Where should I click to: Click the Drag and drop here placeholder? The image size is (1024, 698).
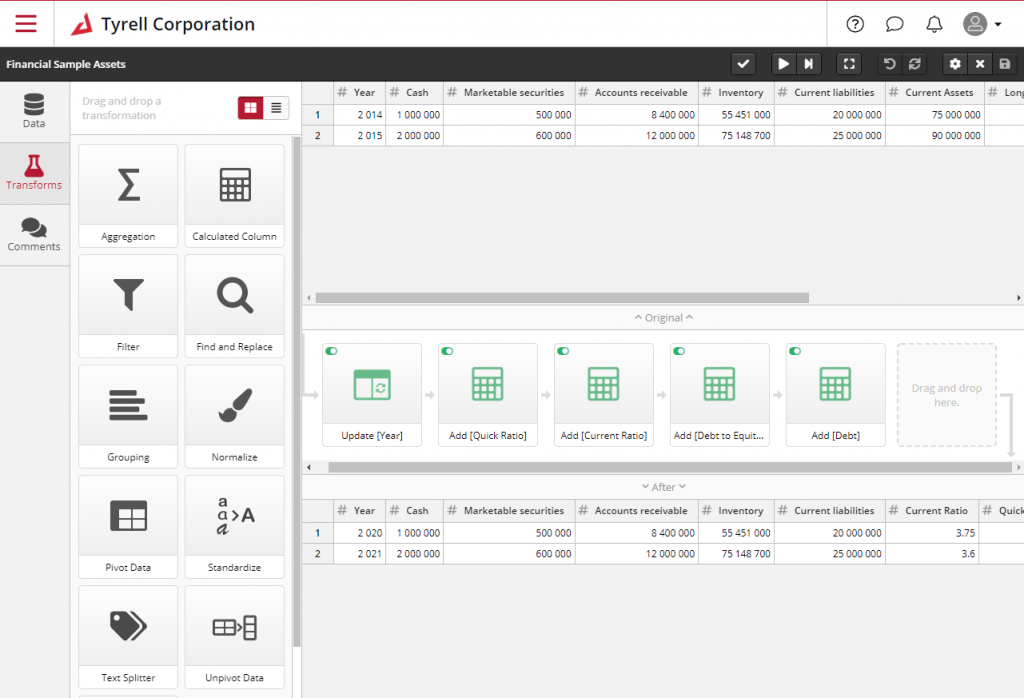[947, 395]
